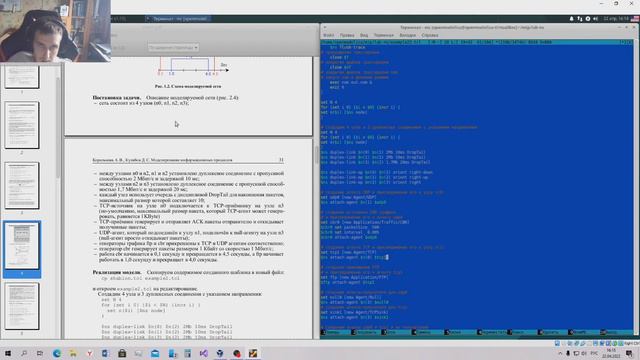Viewport: 640px width, 360px height.
Task: Switch to VirtualBox on the taskbar
Action: coord(220,353)
